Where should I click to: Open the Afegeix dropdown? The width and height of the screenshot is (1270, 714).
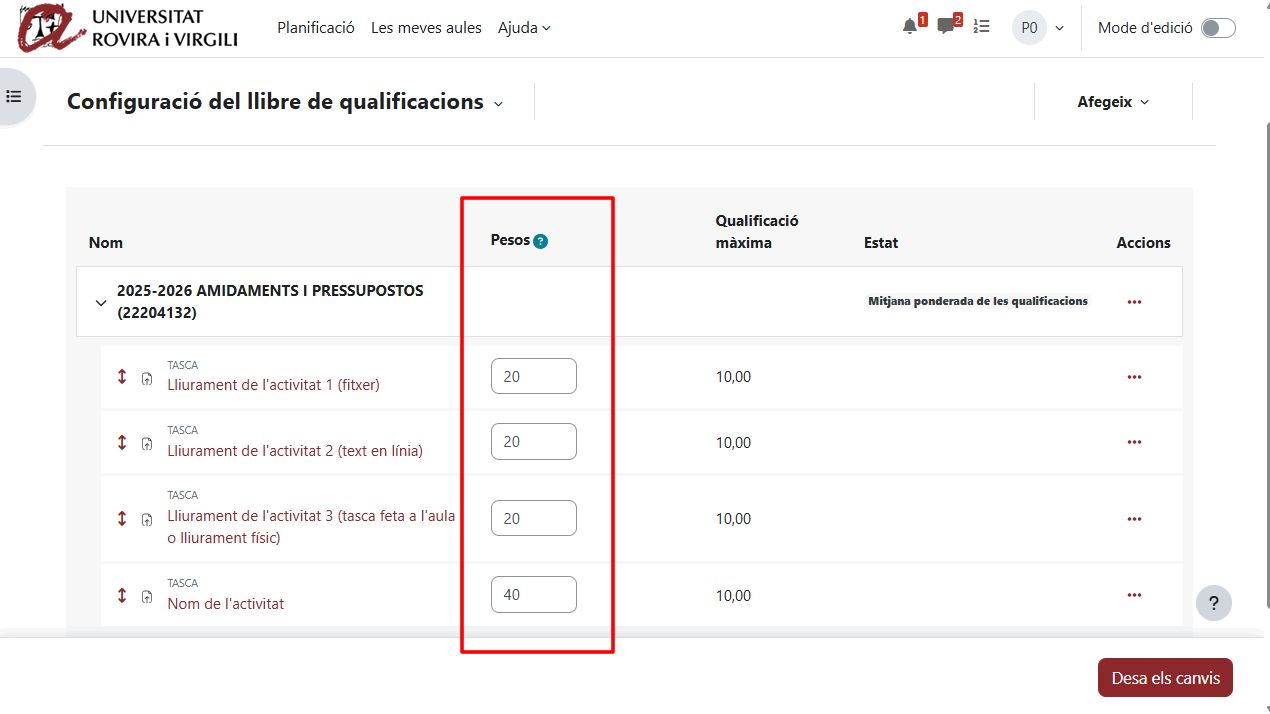pyautogui.click(x=1112, y=102)
